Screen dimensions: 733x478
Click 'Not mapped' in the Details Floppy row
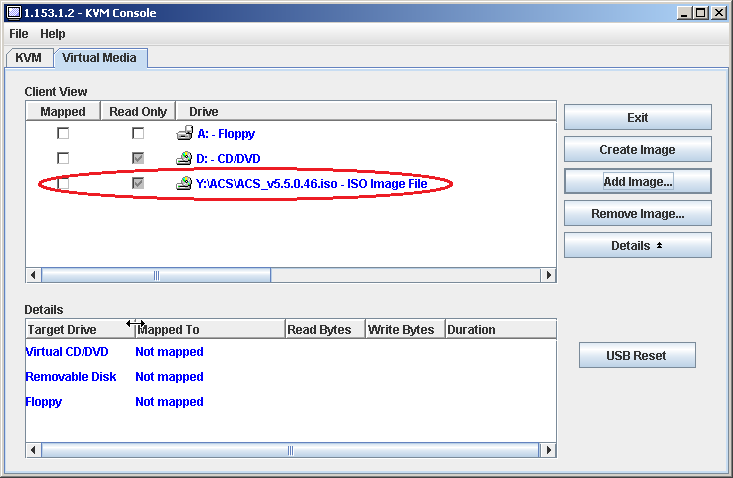169,402
